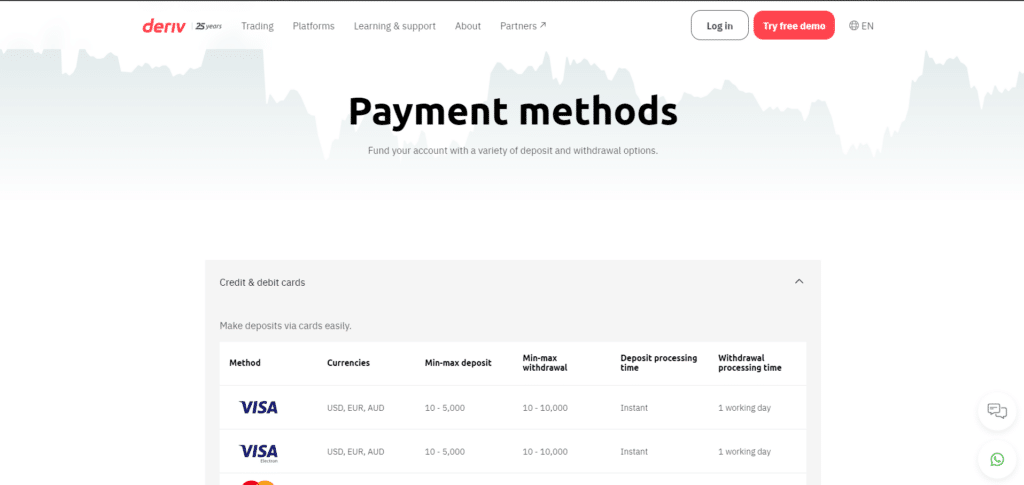Click the Credit & debit cards heading
The width and height of the screenshot is (1024, 485).
pyautogui.click(x=262, y=283)
